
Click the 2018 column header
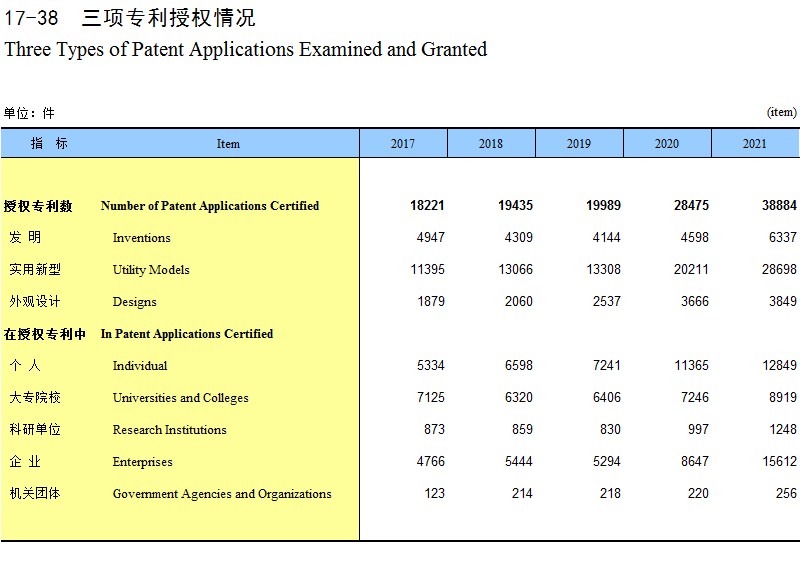491,143
